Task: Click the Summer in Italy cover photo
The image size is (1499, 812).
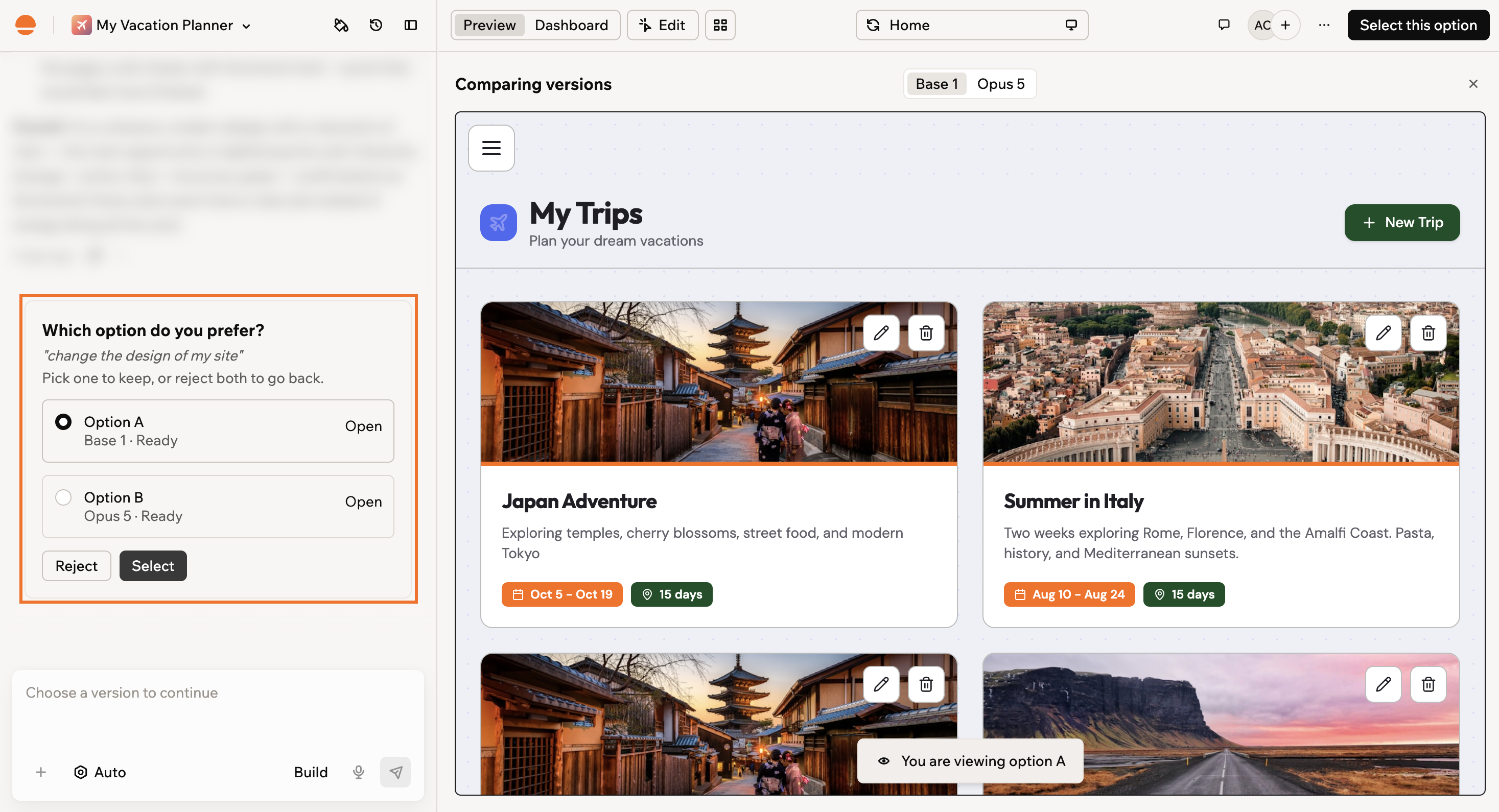Action: pos(1221,381)
